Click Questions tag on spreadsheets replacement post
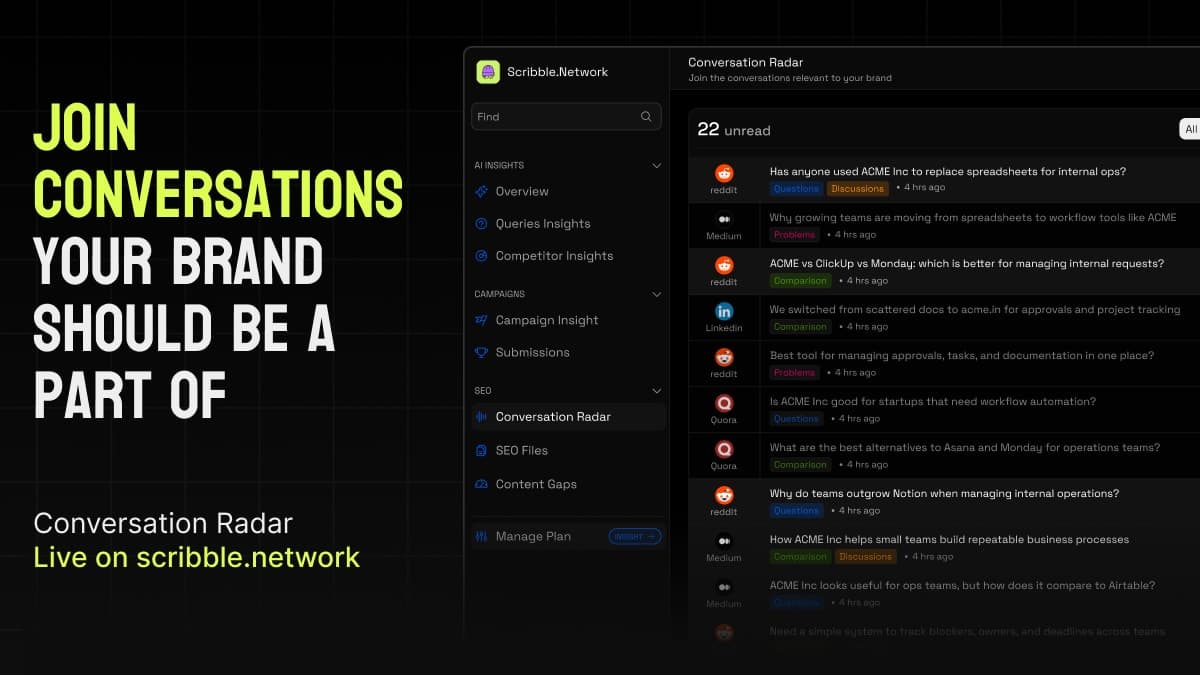The width and height of the screenshot is (1200, 675). click(x=796, y=188)
